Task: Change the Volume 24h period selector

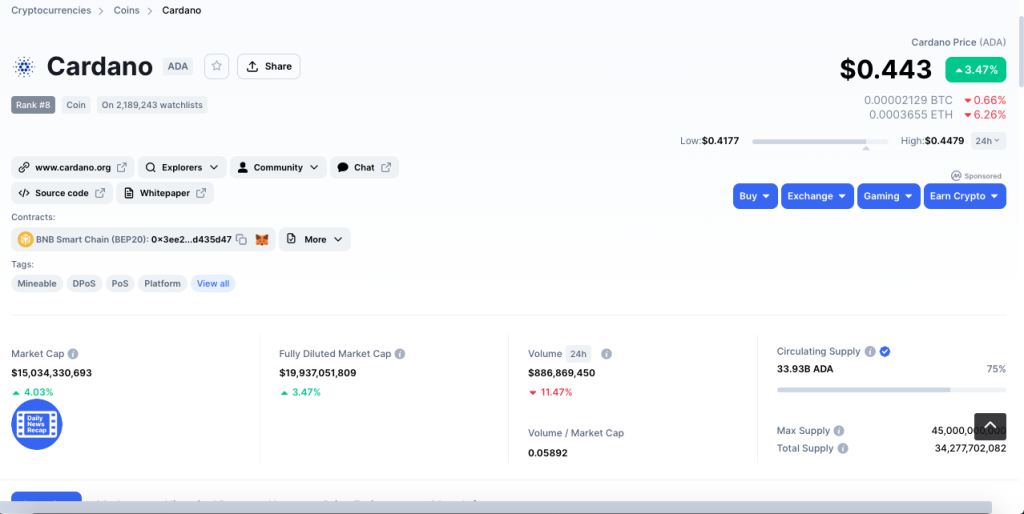Action: pos(578,354)
